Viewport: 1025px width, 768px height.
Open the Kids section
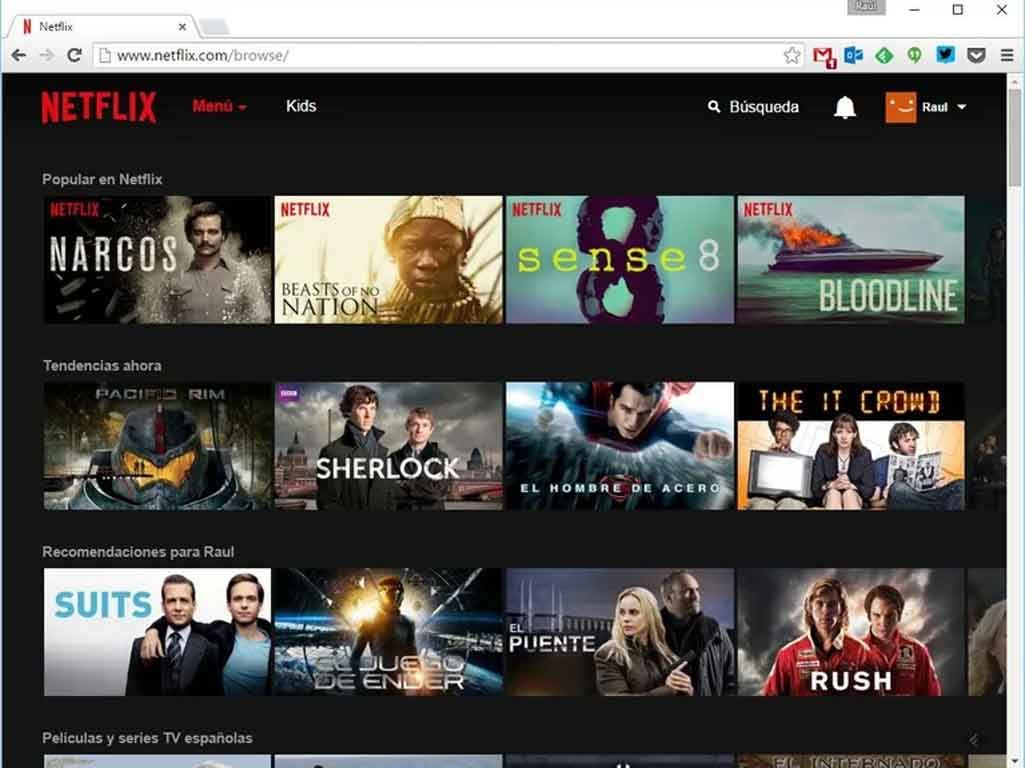301,107
